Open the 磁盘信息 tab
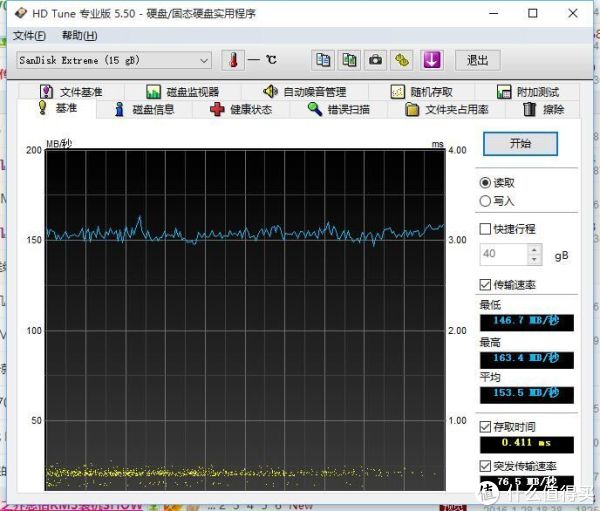 (144, 109)
